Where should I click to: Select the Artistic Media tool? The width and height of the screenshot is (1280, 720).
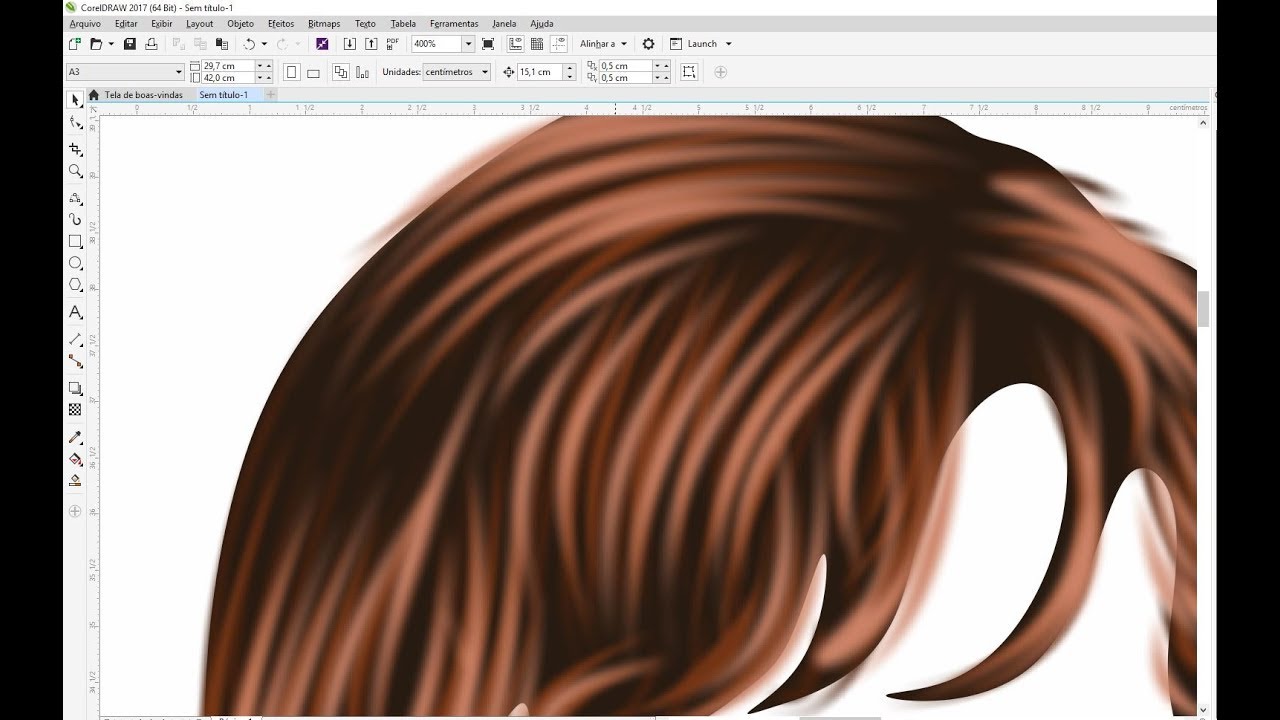pyautogui.click(x=75, y=219)
